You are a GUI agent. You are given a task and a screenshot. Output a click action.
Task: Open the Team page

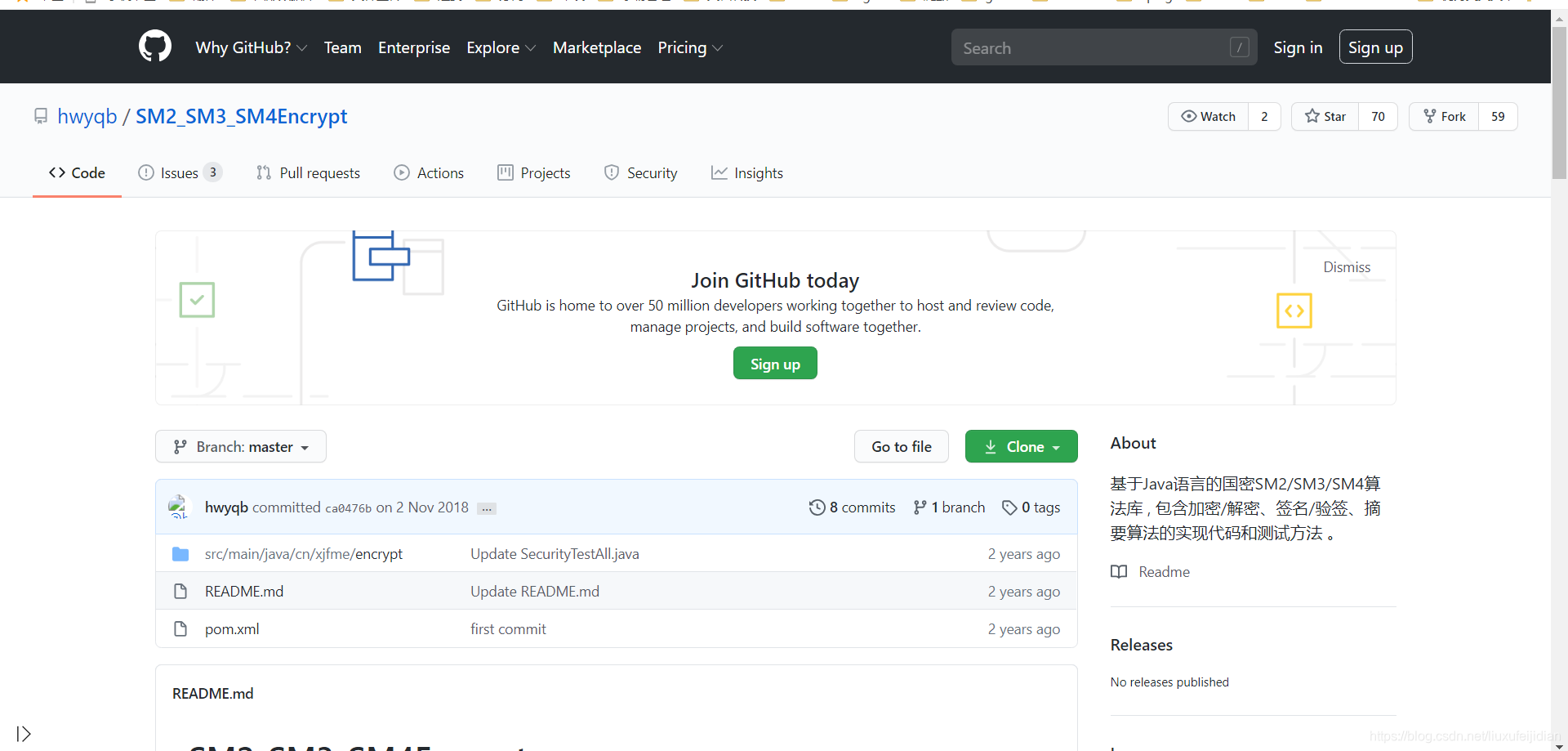[x=342, y=47]
